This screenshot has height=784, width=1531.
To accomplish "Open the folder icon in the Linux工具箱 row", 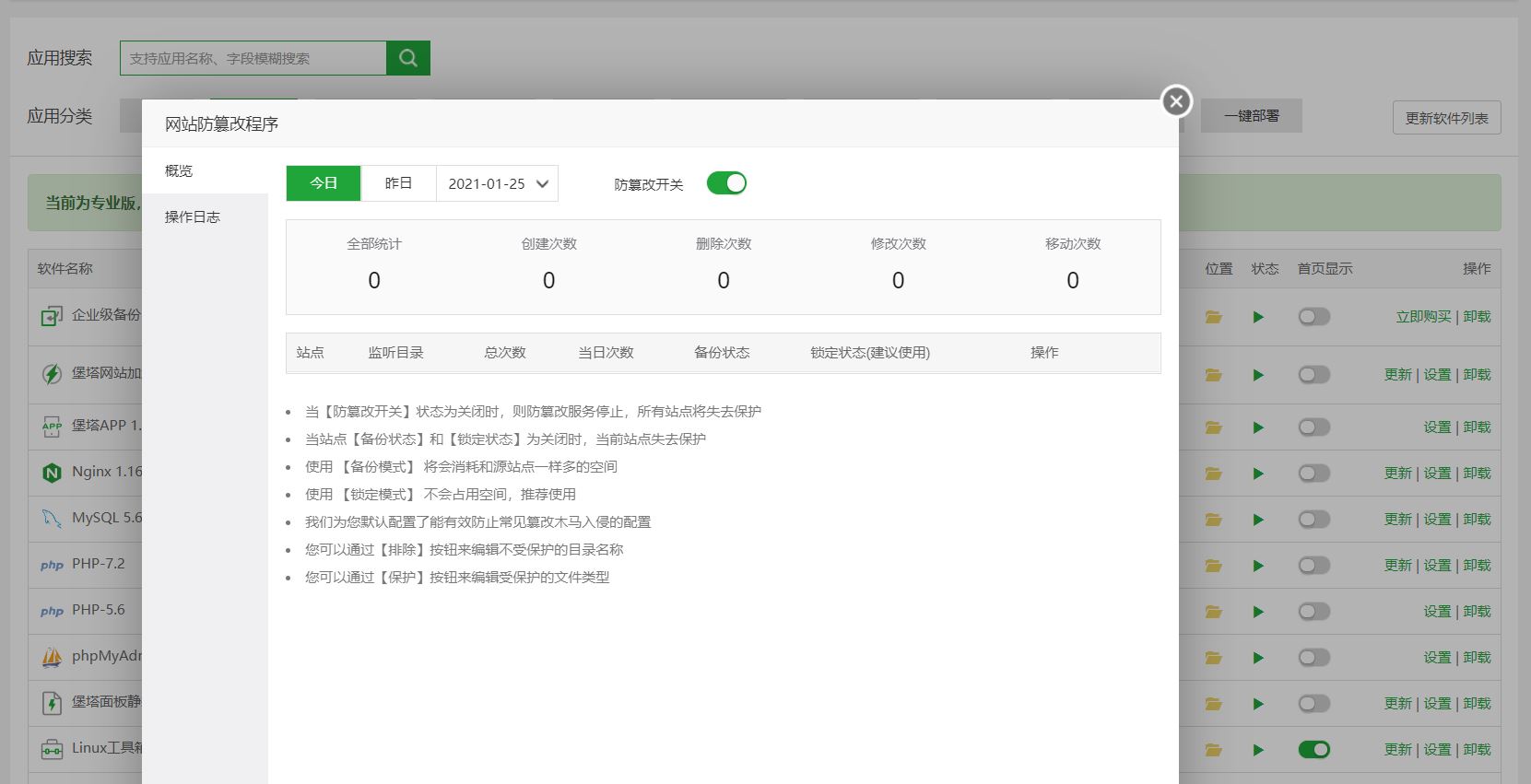I will tap(1213, 750).
